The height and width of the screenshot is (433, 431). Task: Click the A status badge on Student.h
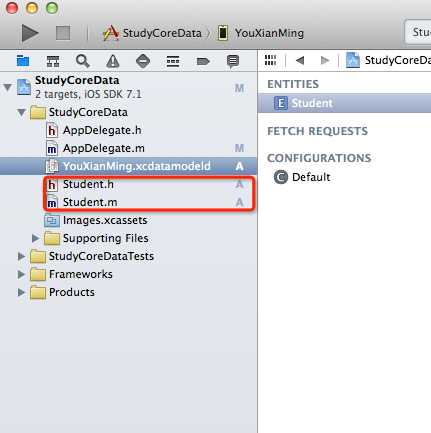tap(239, 184)
